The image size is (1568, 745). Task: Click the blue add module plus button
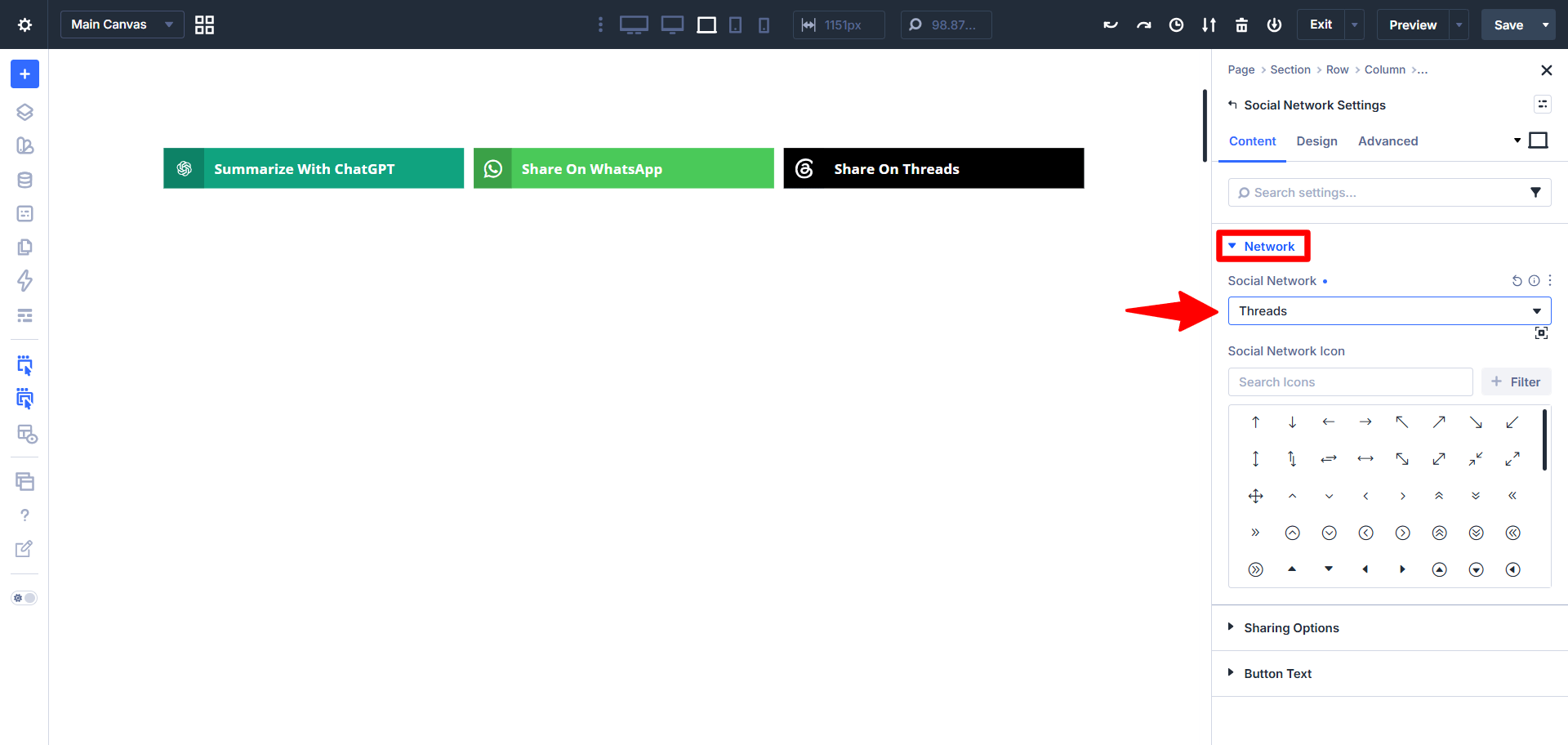pos(24,74)
